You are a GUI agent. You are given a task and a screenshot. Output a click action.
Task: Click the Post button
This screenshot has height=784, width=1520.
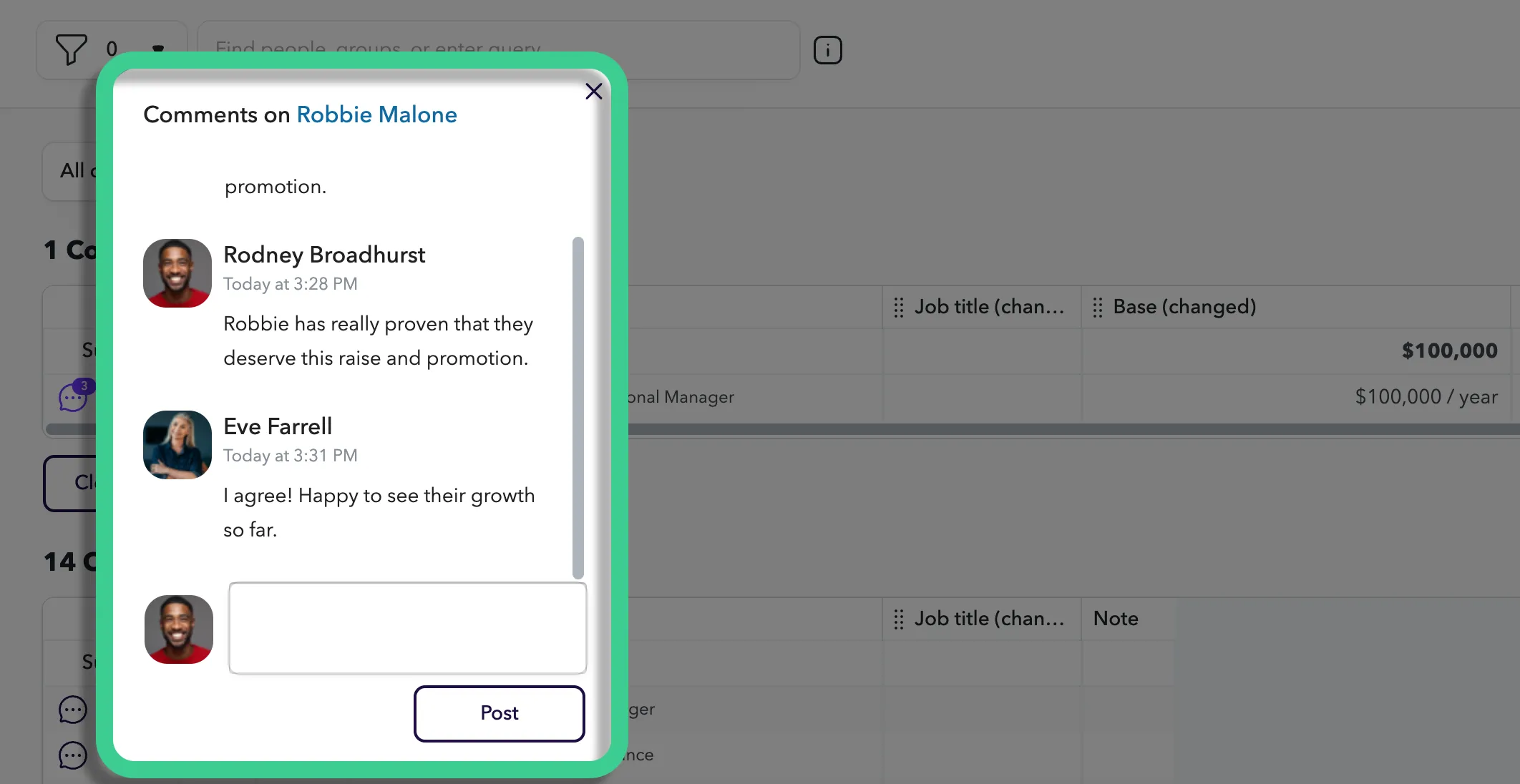(499, 713)
